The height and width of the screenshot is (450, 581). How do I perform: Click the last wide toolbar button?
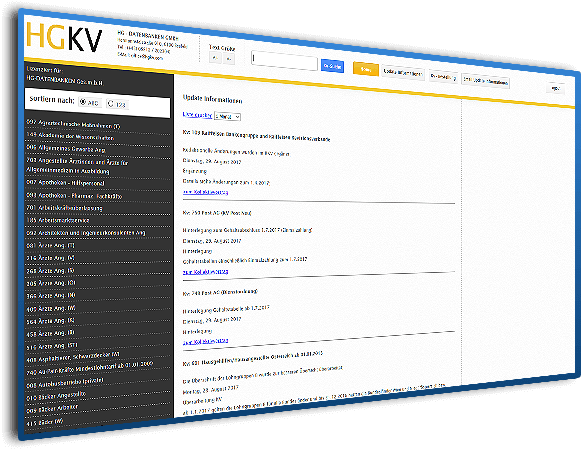[485, 81]
